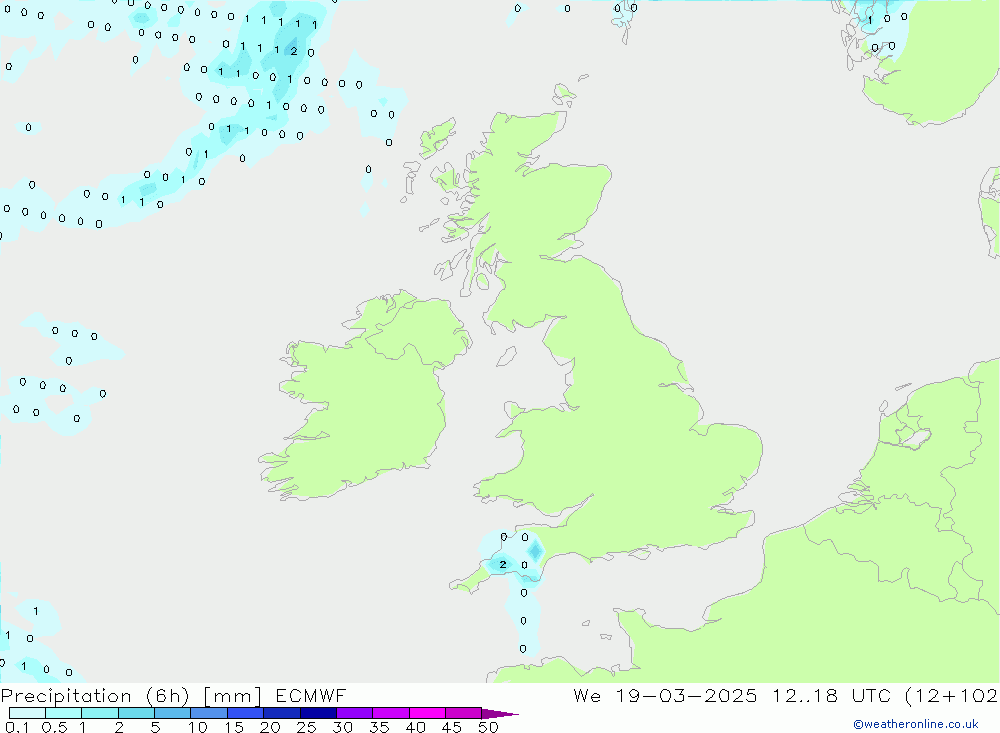Click the lightest 0.1–0.5 mm legend swatch

[x=27, y=713]
